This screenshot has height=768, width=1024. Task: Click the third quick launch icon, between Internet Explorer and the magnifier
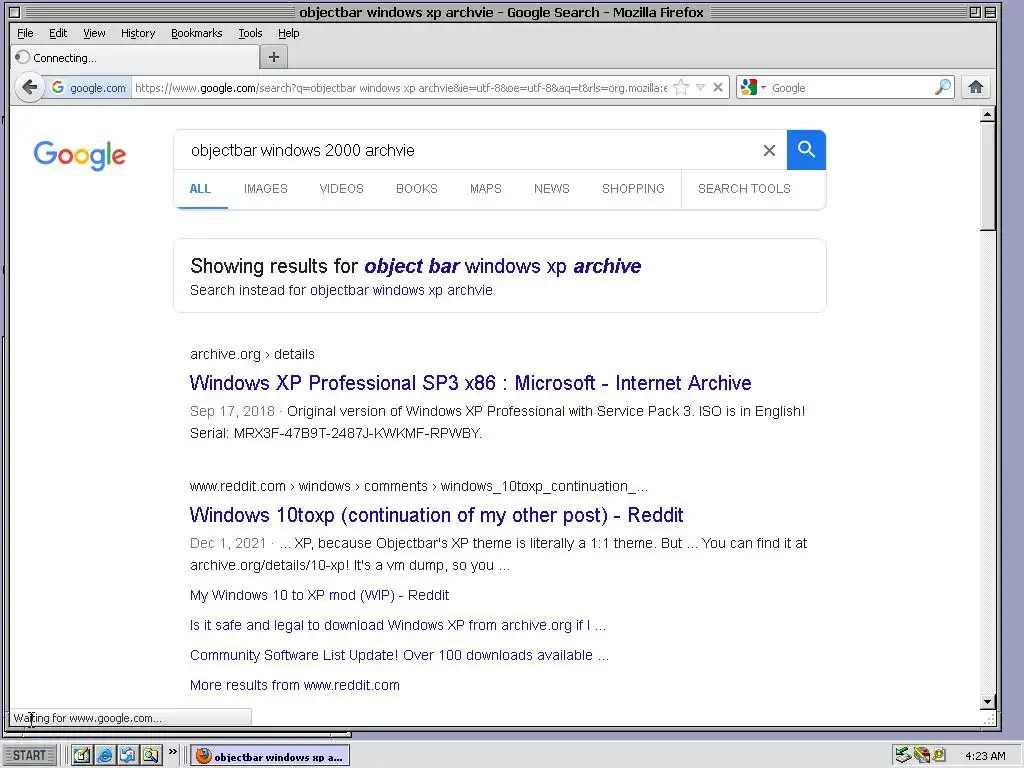pyautogui.click(x=127, y=756)
